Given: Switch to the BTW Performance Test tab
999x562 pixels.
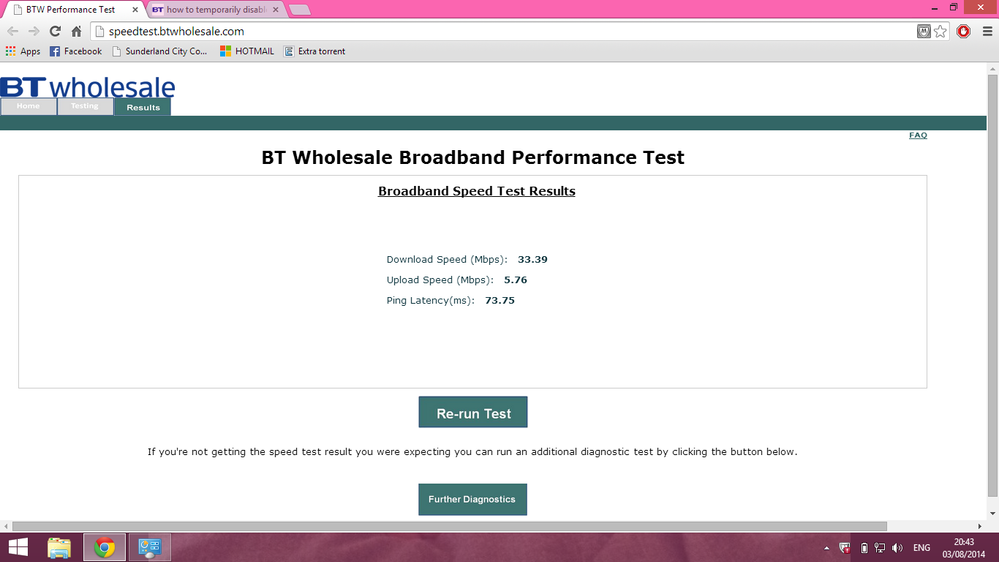Looking at the screenshot, I should tap(73, 10).
